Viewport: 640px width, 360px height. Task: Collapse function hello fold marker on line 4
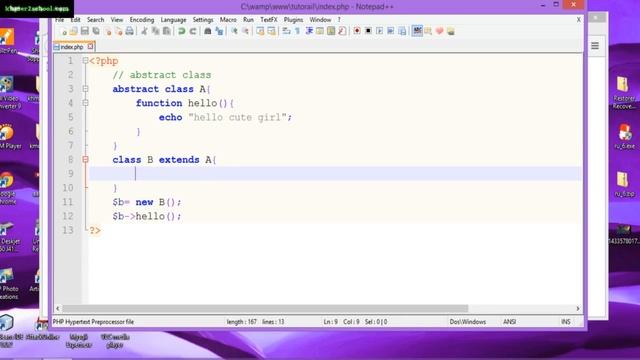click(x=85, y=103)
